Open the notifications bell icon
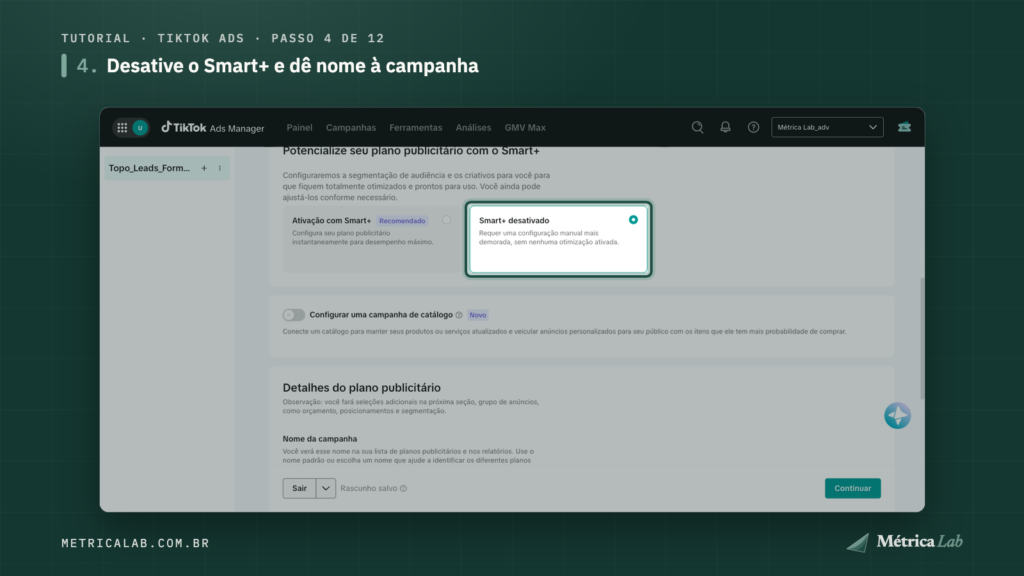Image resolution: width=1024 pixels, height=576 pixels. coord(726,127)
